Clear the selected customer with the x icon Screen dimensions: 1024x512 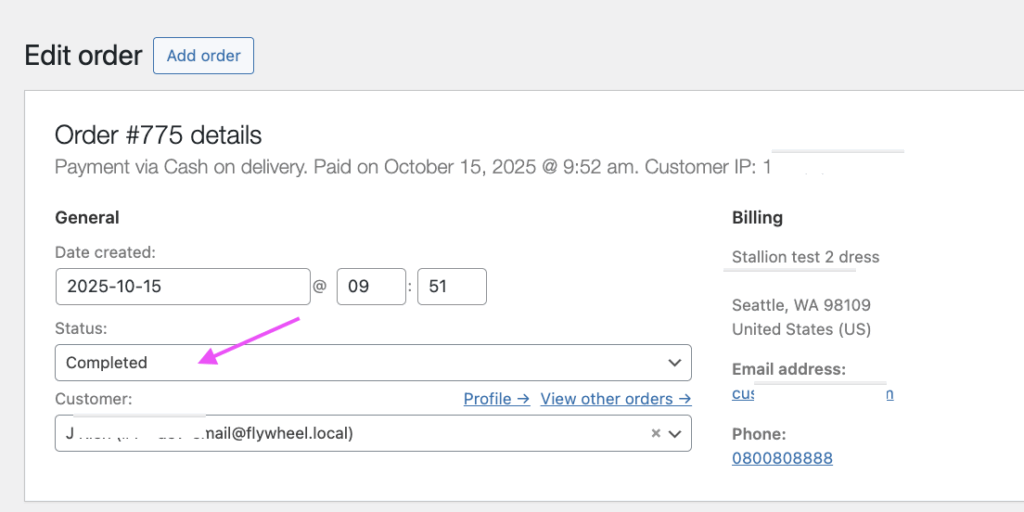coord(656,434)
